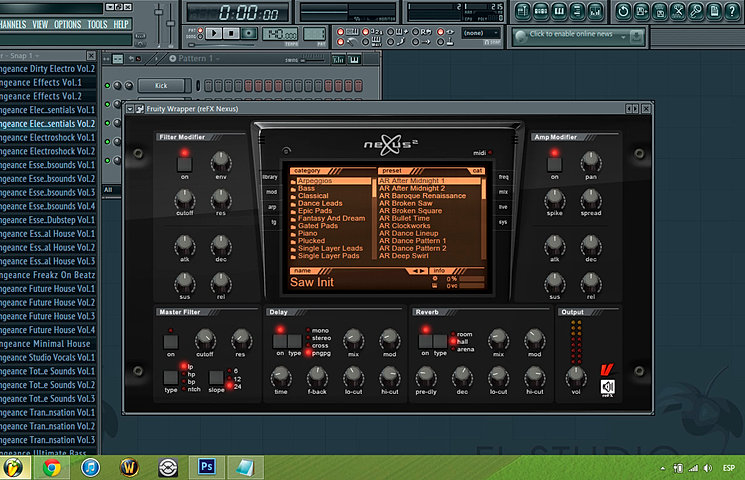Show the step sequencer via toolbar icon
Screen dimensions: 745x480
(541, 11)
